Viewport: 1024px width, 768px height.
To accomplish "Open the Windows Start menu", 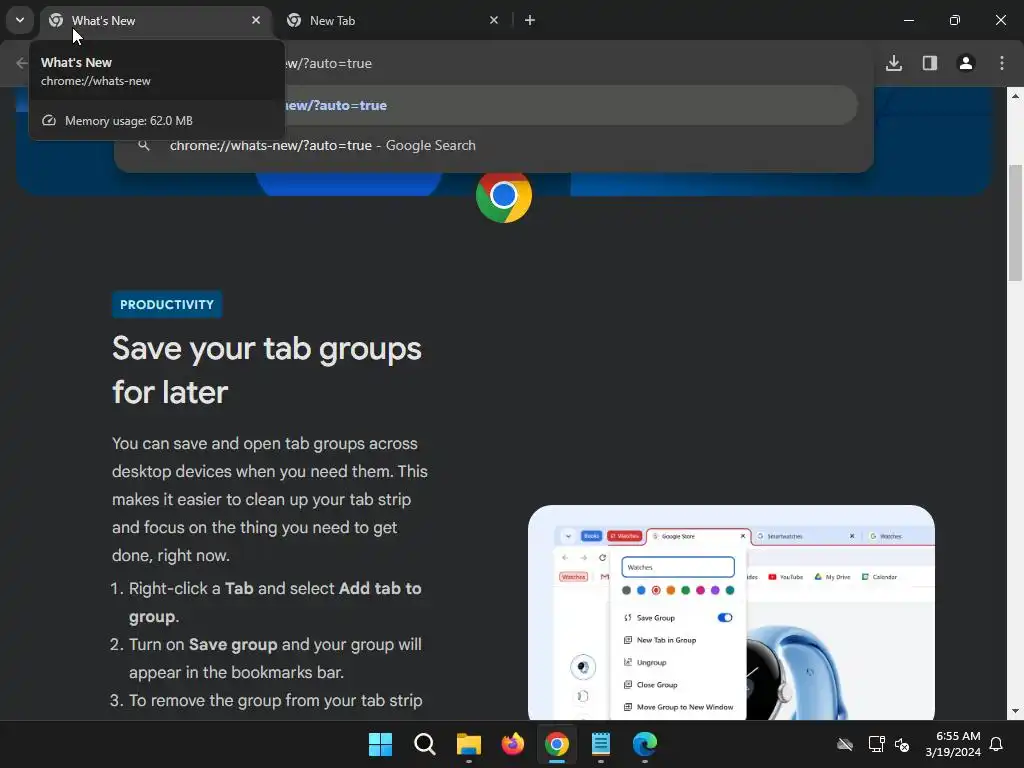I will point(380,744).
